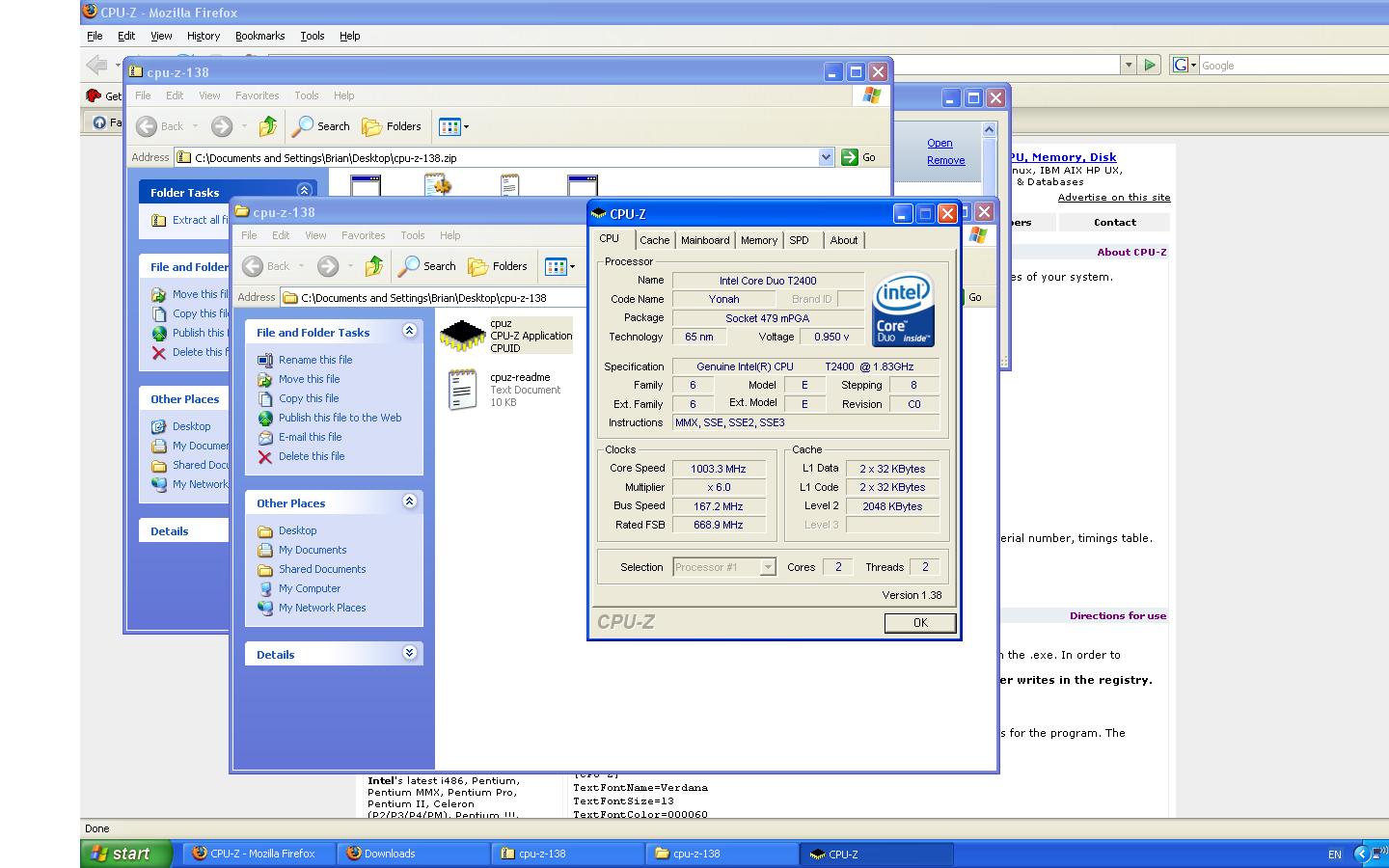The width and height of the screenshot is (1389, 868).
Task: Click Windows Start button
Action: click(126, 854)
